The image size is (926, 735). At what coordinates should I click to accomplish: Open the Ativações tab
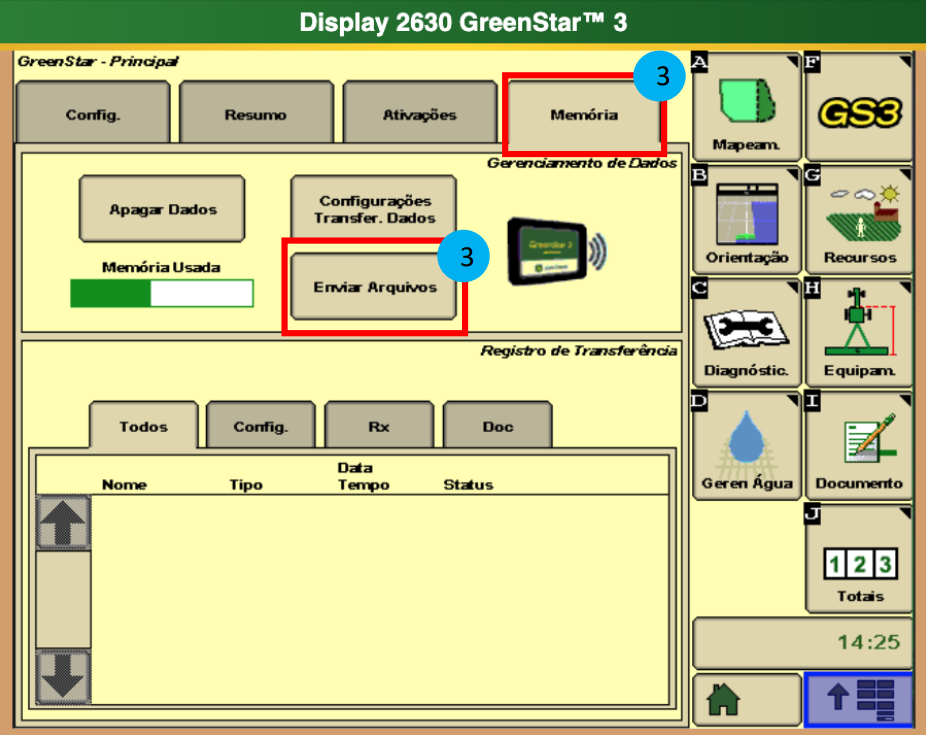[419, 114]
